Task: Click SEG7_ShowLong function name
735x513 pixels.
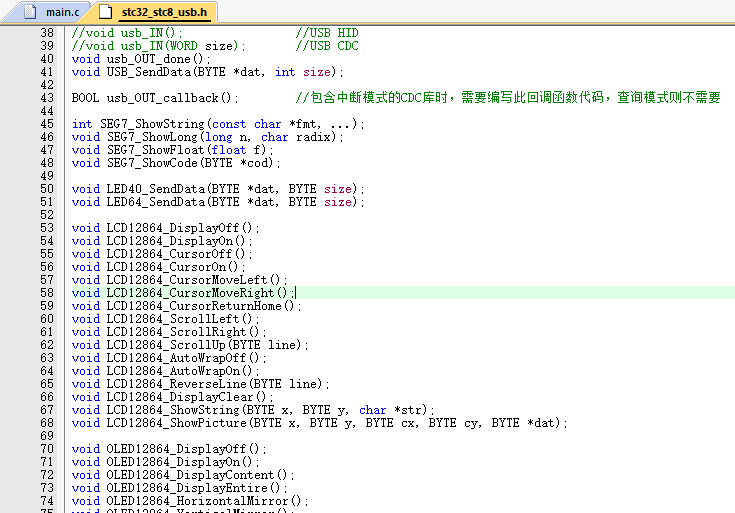Action: [x=152, y=137]
